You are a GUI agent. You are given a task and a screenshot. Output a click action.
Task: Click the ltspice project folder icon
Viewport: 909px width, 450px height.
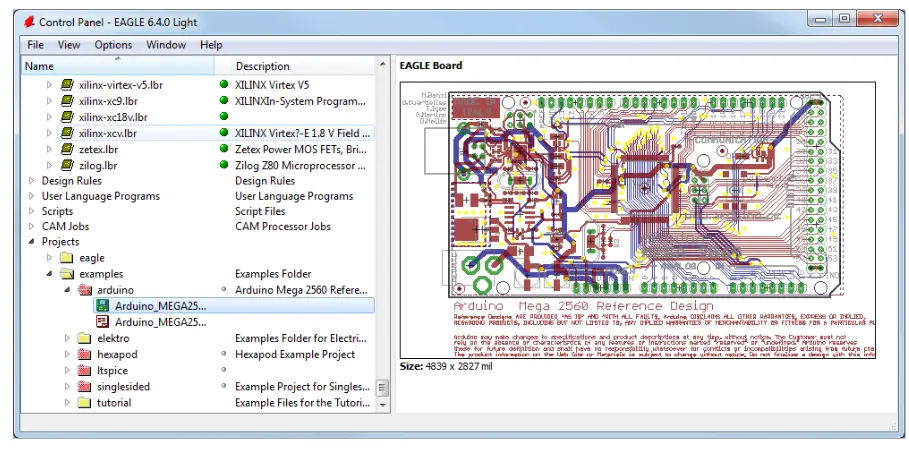pos(85,371)
